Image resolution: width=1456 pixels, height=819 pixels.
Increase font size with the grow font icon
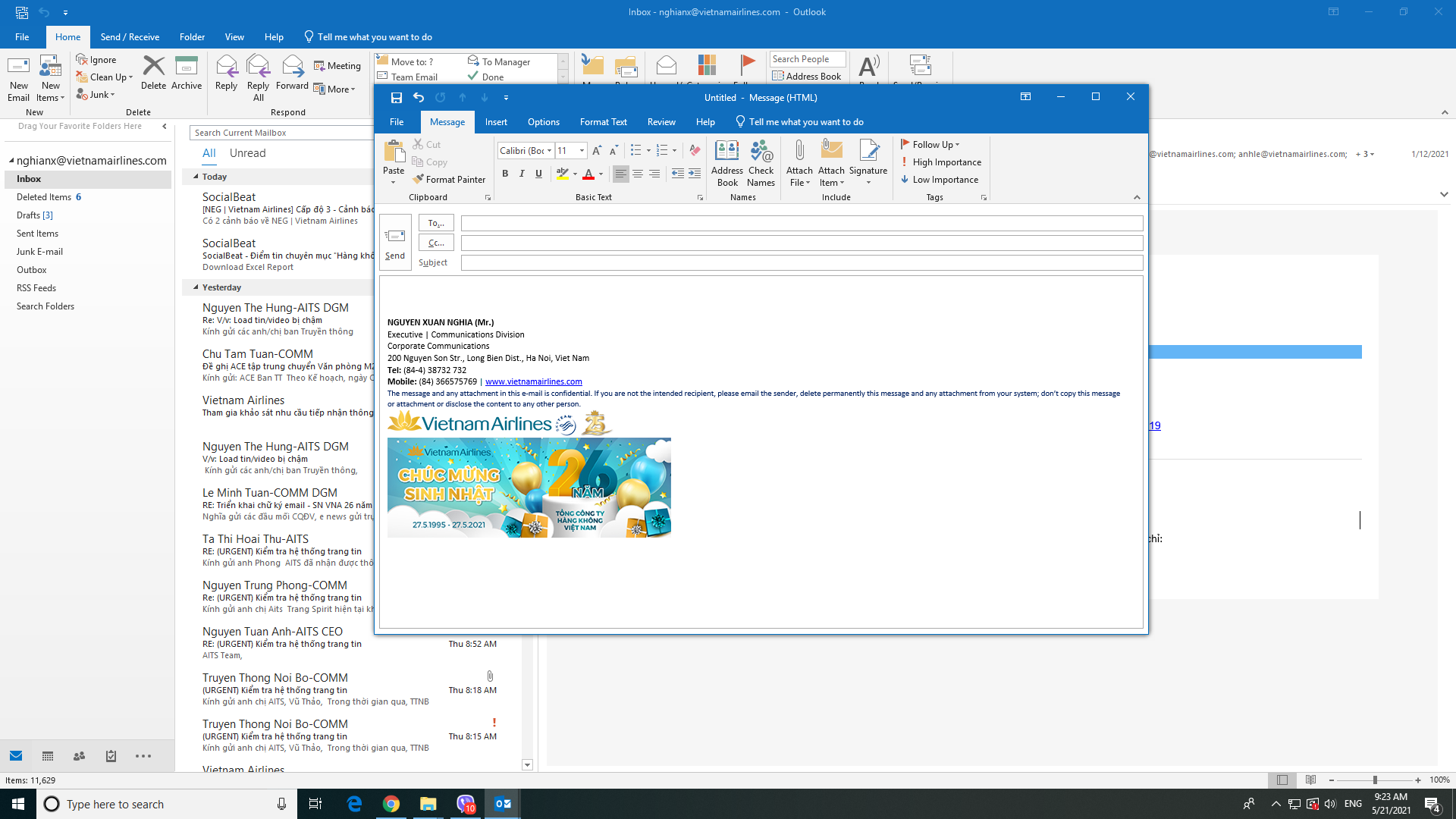click(x=597, y=151)
